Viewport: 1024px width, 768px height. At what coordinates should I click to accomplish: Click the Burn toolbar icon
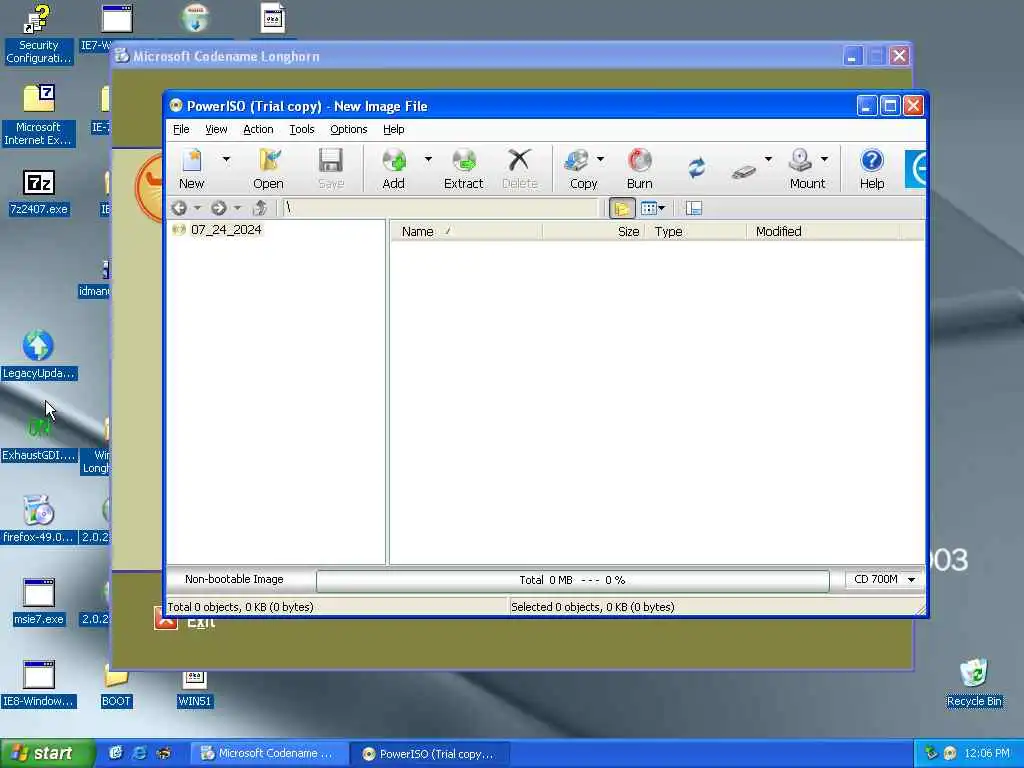coord(639,168)
